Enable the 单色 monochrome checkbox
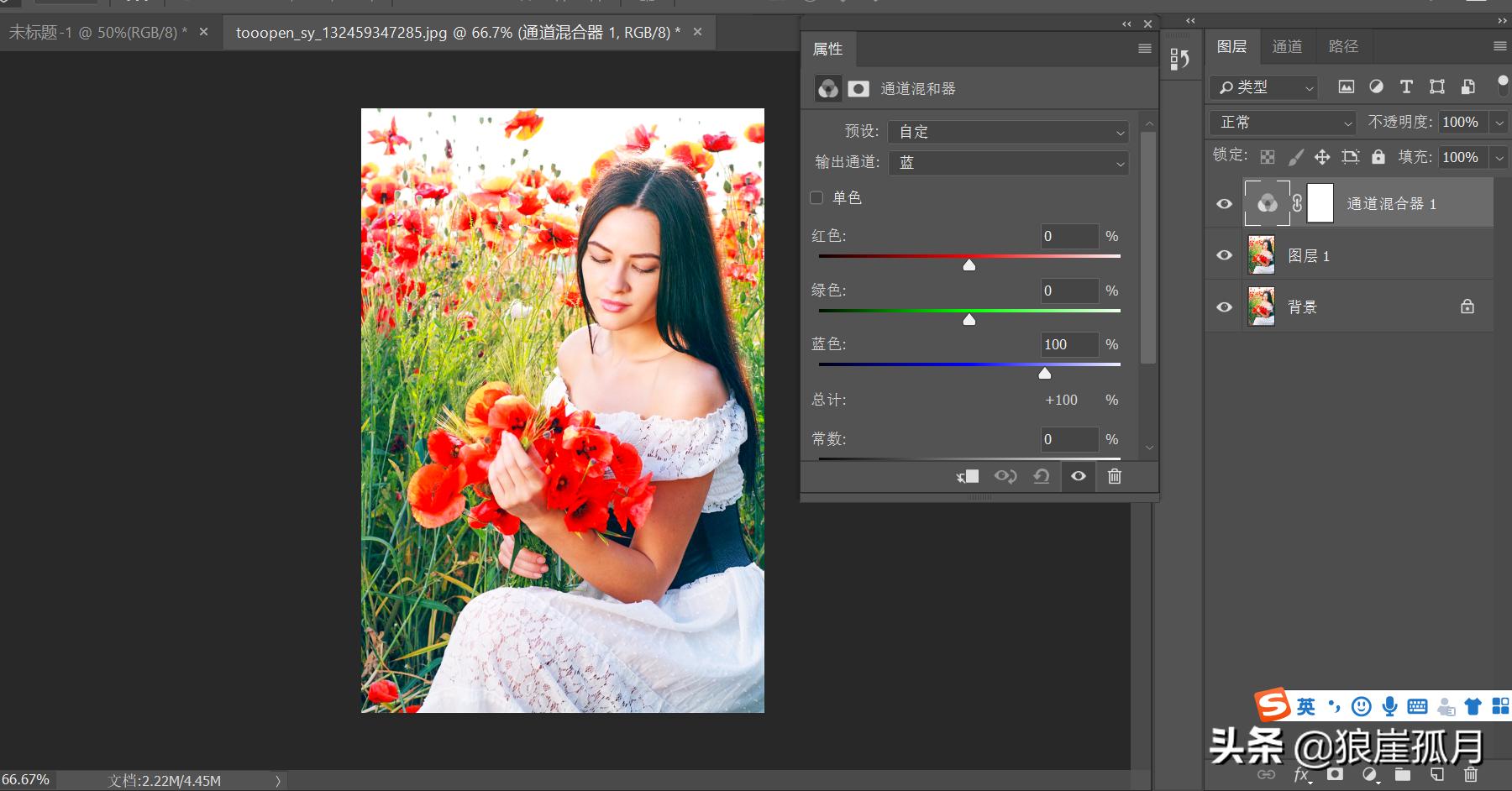This screenshot has width=1512, height=791. coord(816,198)
